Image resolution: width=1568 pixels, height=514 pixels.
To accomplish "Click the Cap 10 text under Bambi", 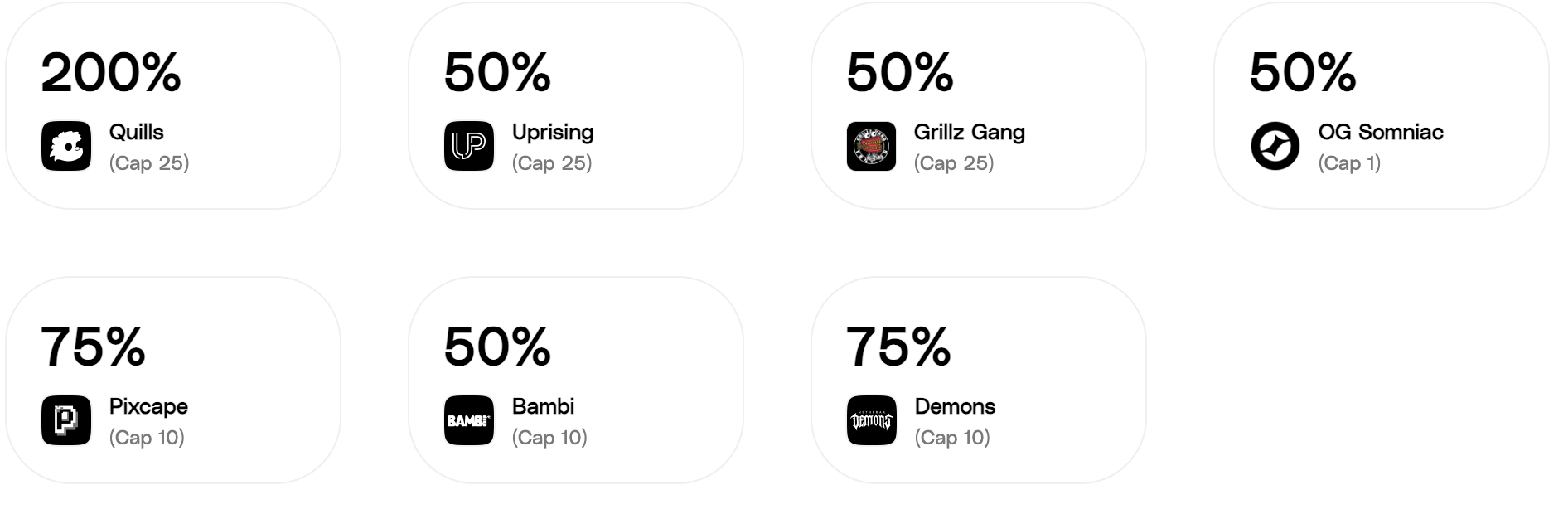I will point(549,438).
